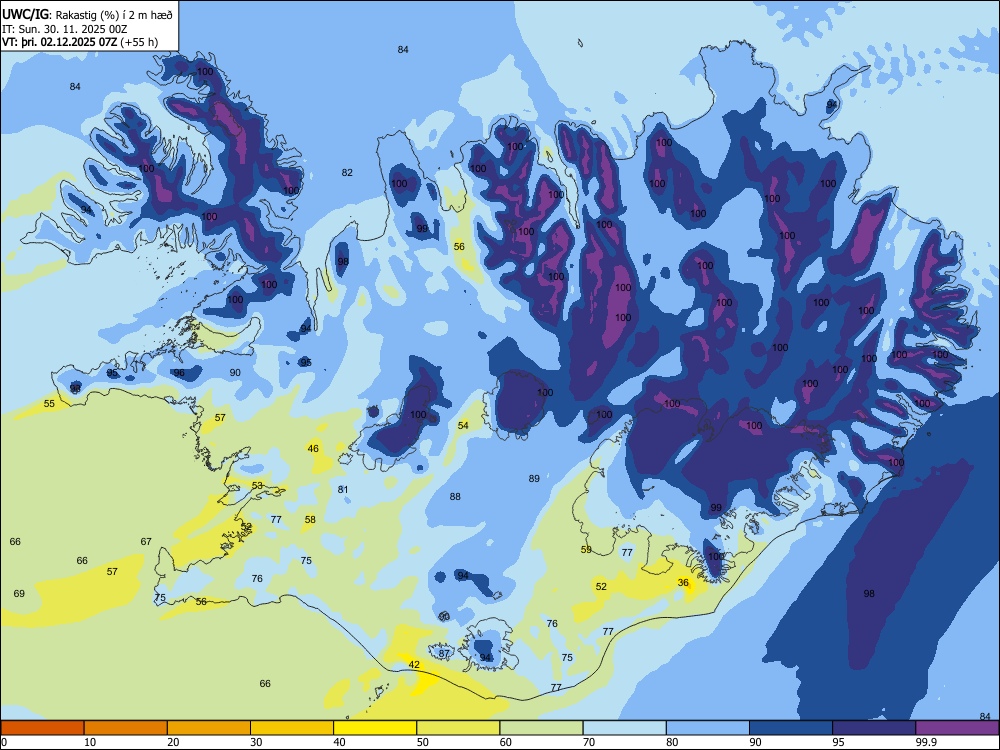This screenshot has width=1000, height=750.
Task: Click the 'VT: þri. 02.12.2025 07Z (+55 h)' line
Action: (80, 42)
